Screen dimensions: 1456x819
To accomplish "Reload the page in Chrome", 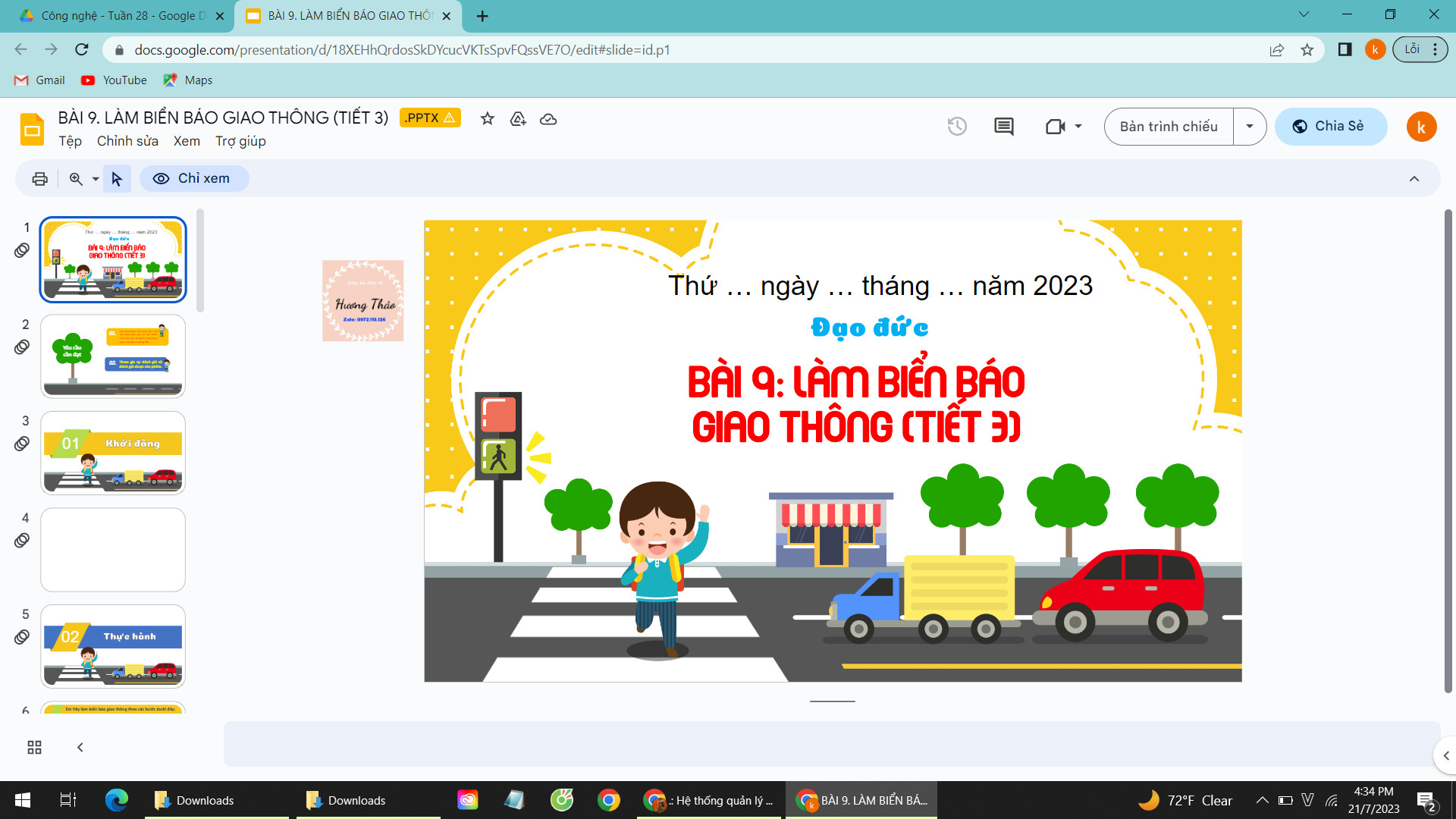I will click(82, 49).
